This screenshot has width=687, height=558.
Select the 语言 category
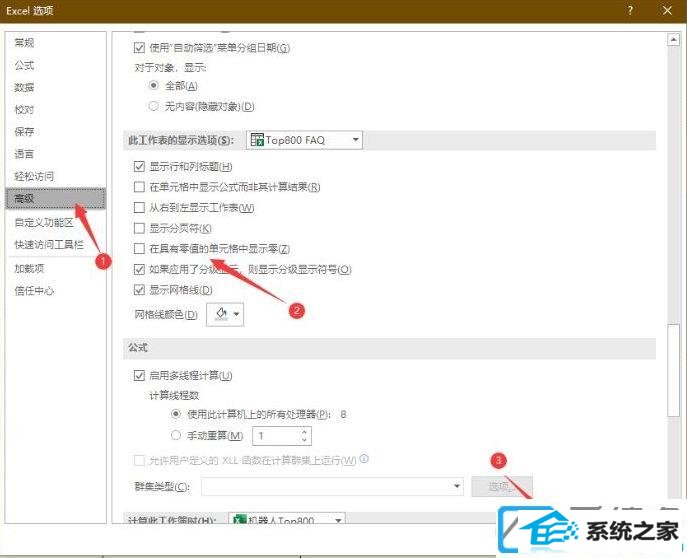coord(24,154)
